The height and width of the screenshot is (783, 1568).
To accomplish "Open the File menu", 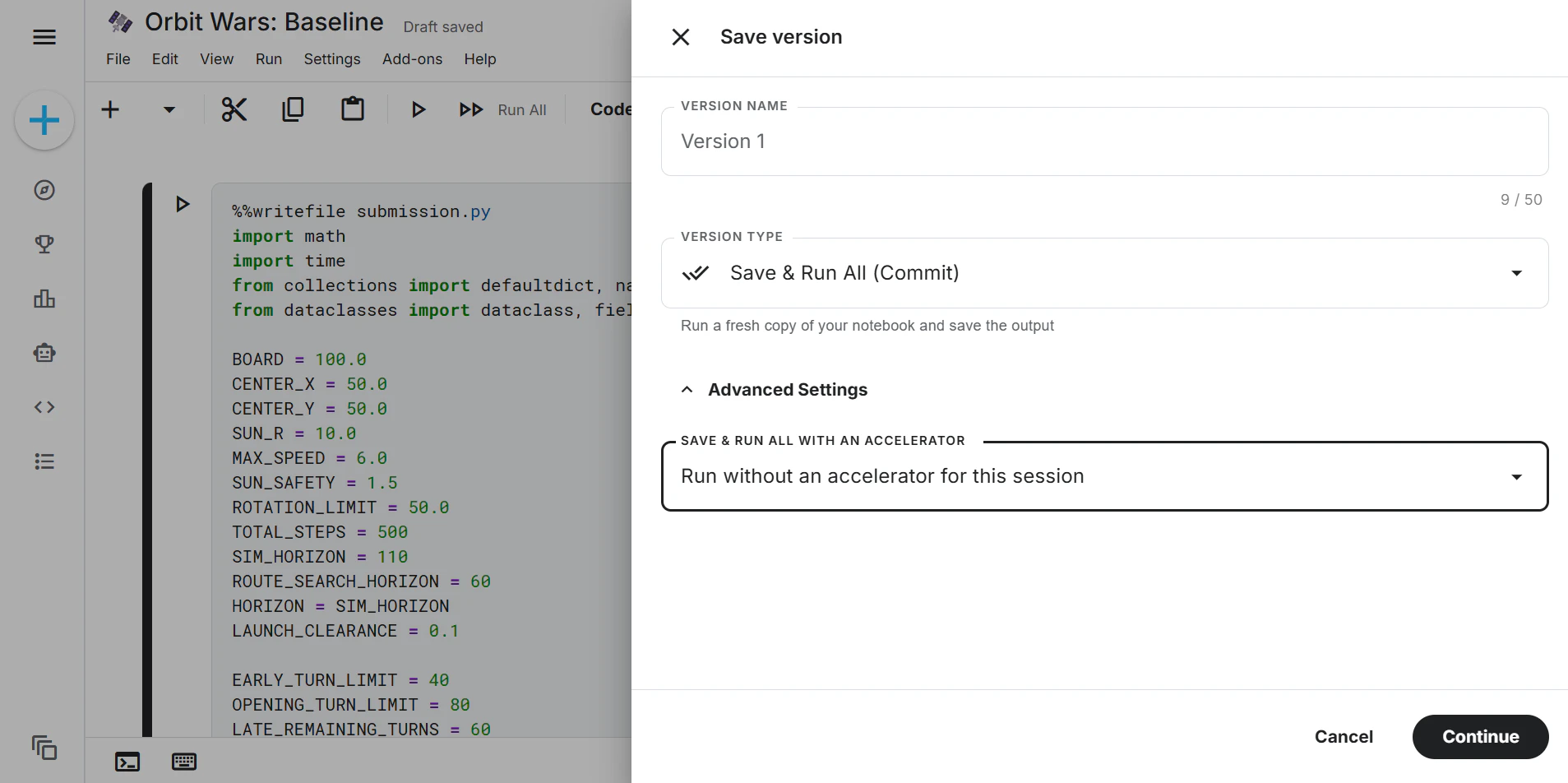I will [x=118, y=59].
